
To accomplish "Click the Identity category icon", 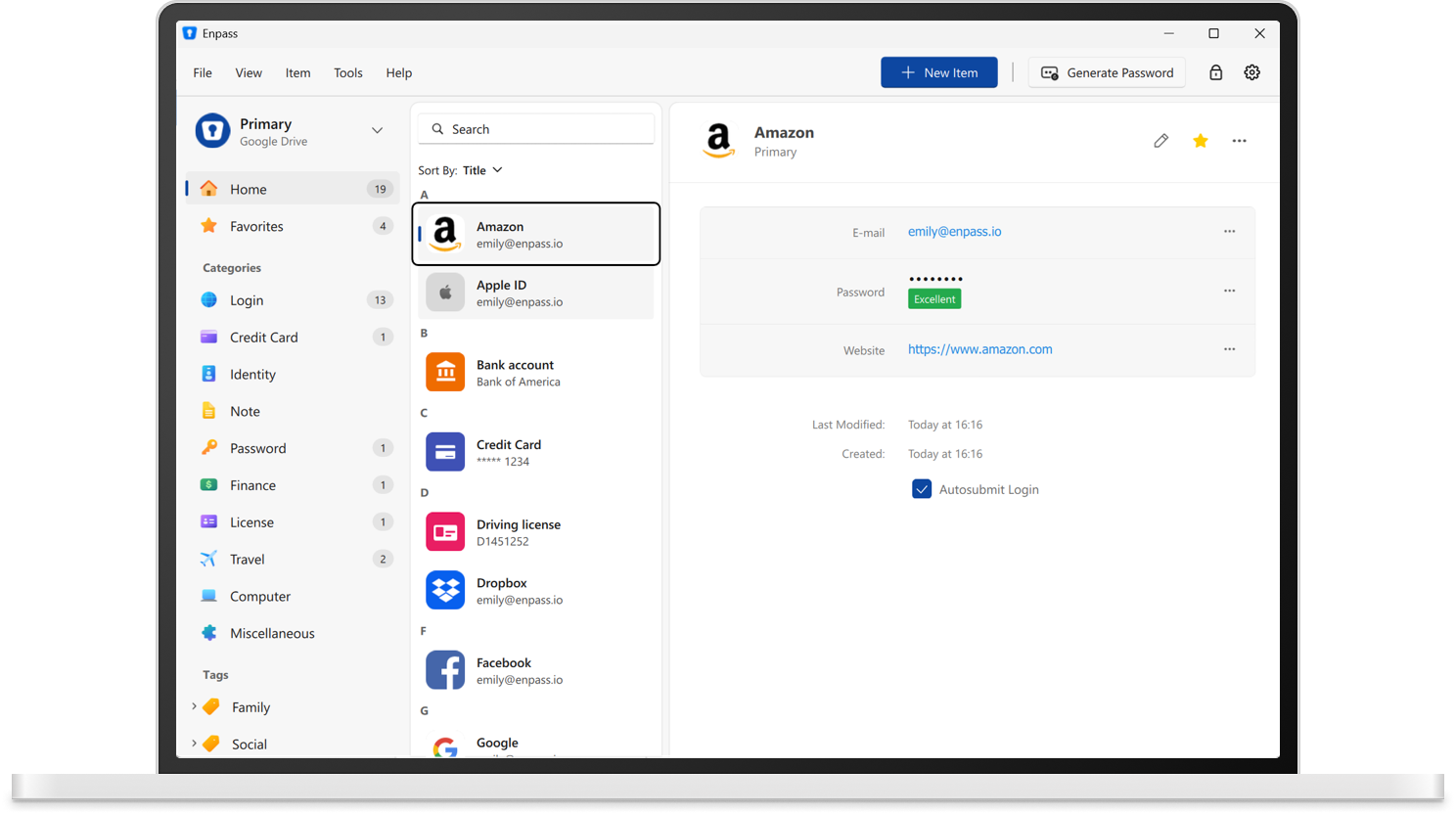I will [x=208, y=374].
